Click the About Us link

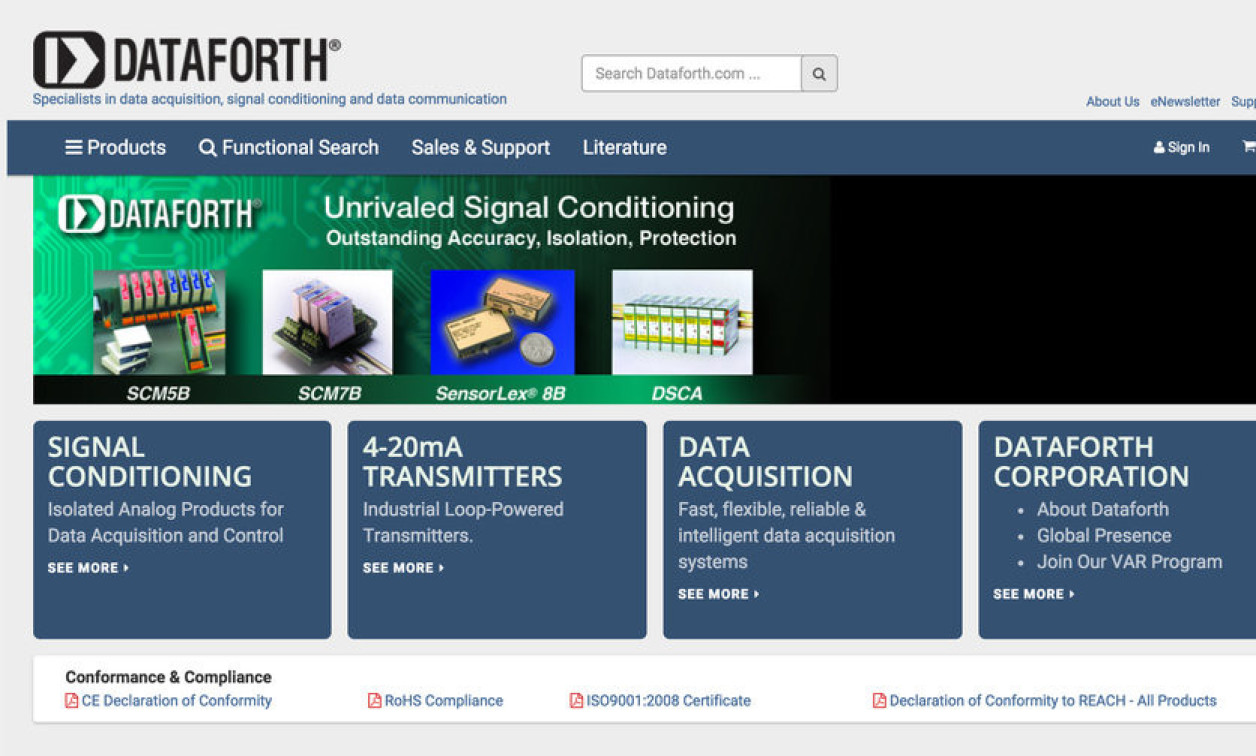(x=1112, y=101)
